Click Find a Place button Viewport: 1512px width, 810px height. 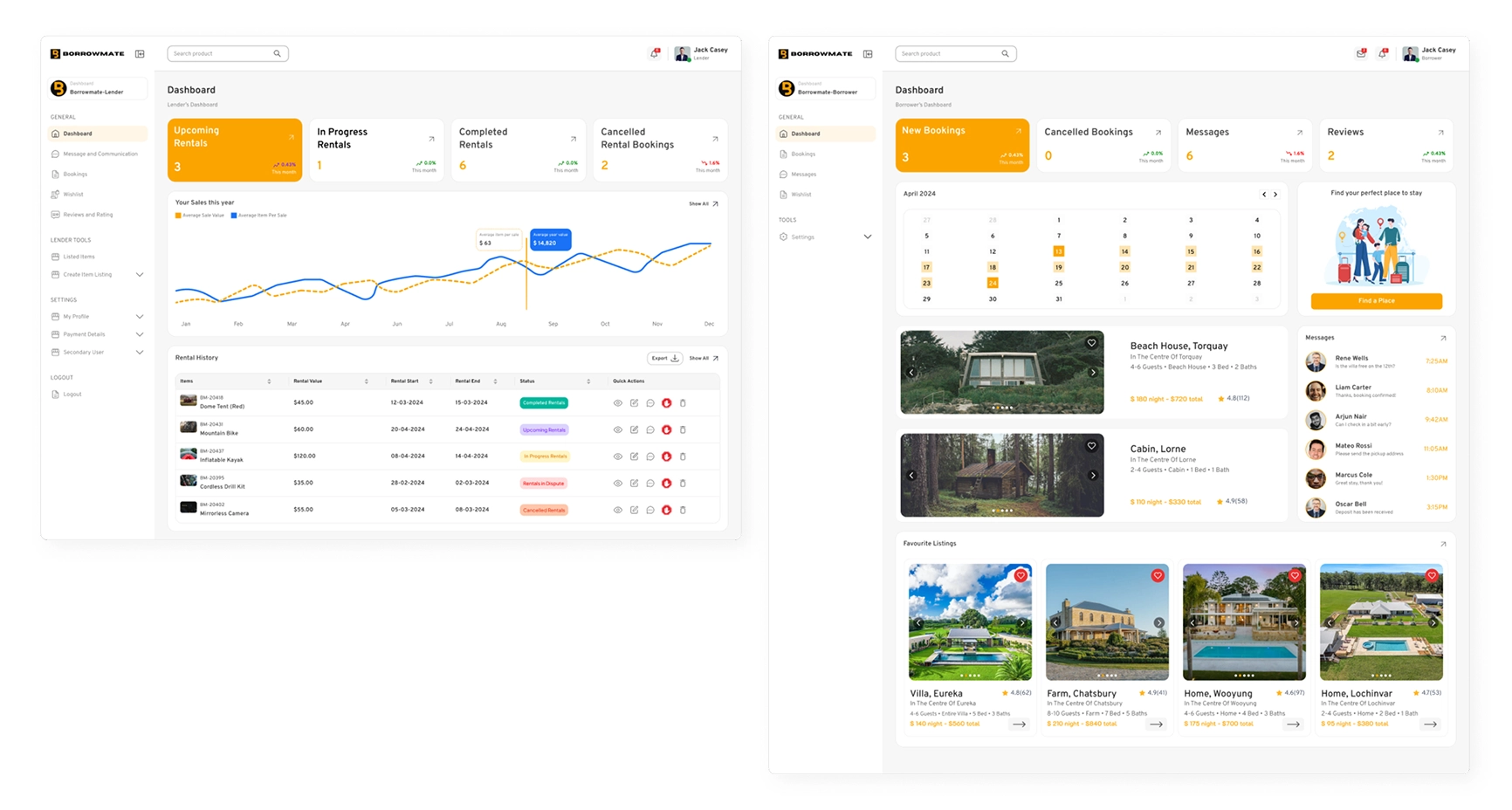(x=1377, y=301)
